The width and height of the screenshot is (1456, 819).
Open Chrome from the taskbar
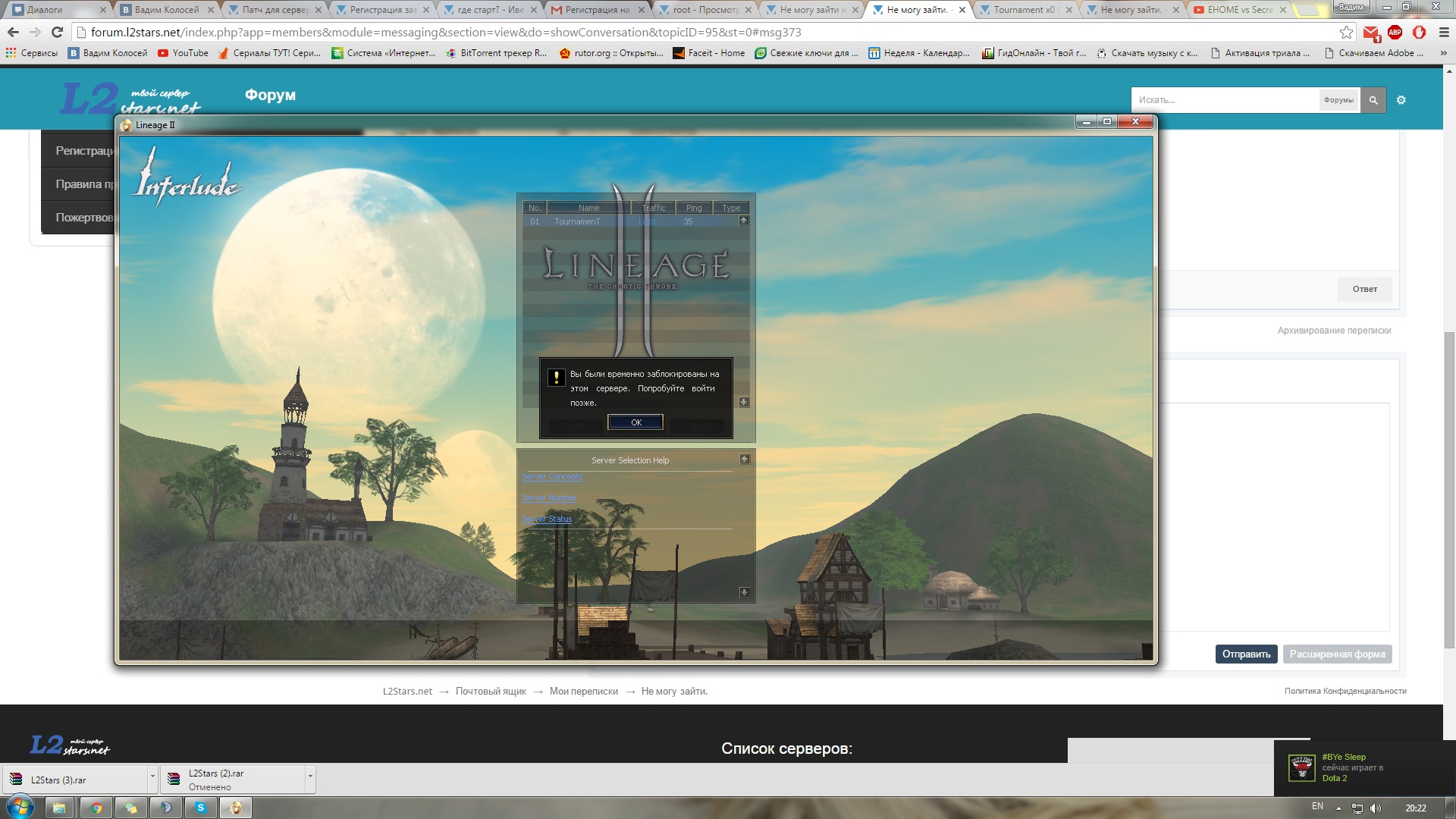coord(96,808)
